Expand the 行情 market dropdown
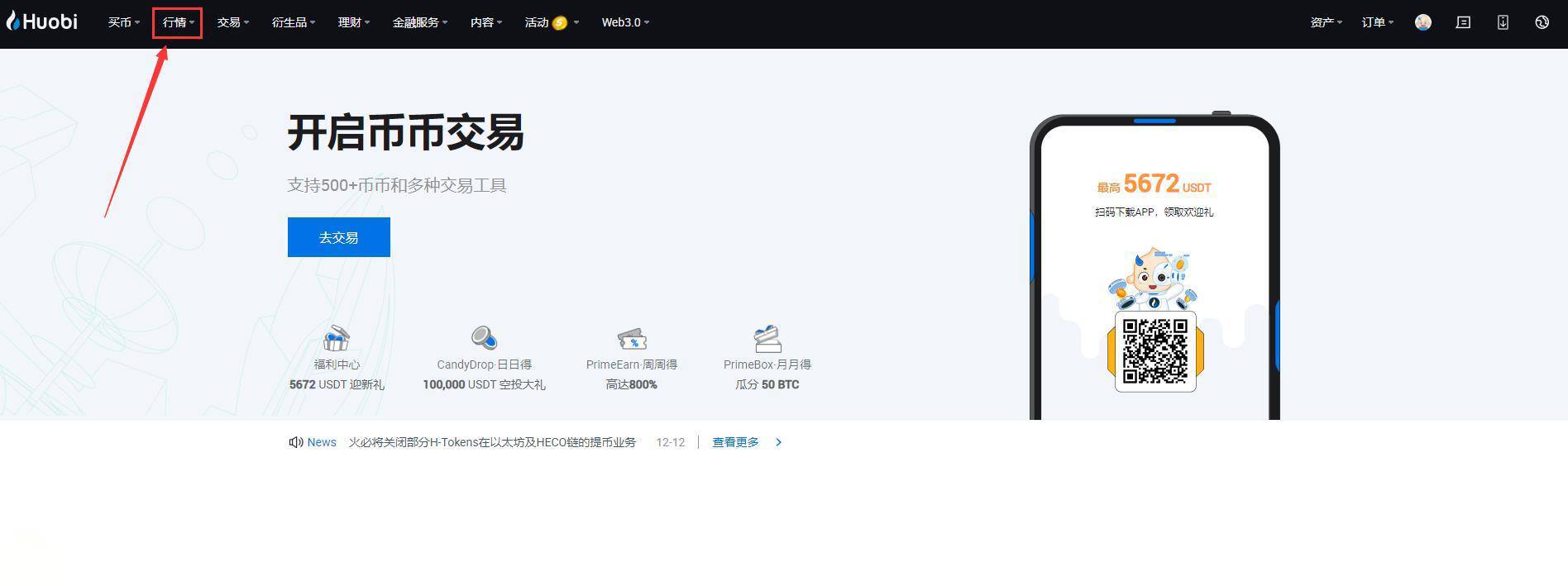1568x586 pixels. 179,22
